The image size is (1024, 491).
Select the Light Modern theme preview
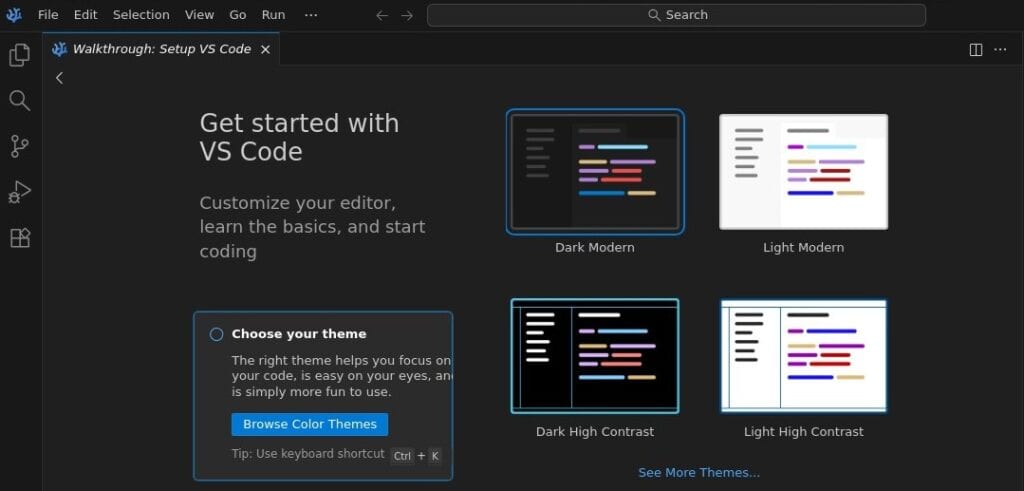click(803, 172)
